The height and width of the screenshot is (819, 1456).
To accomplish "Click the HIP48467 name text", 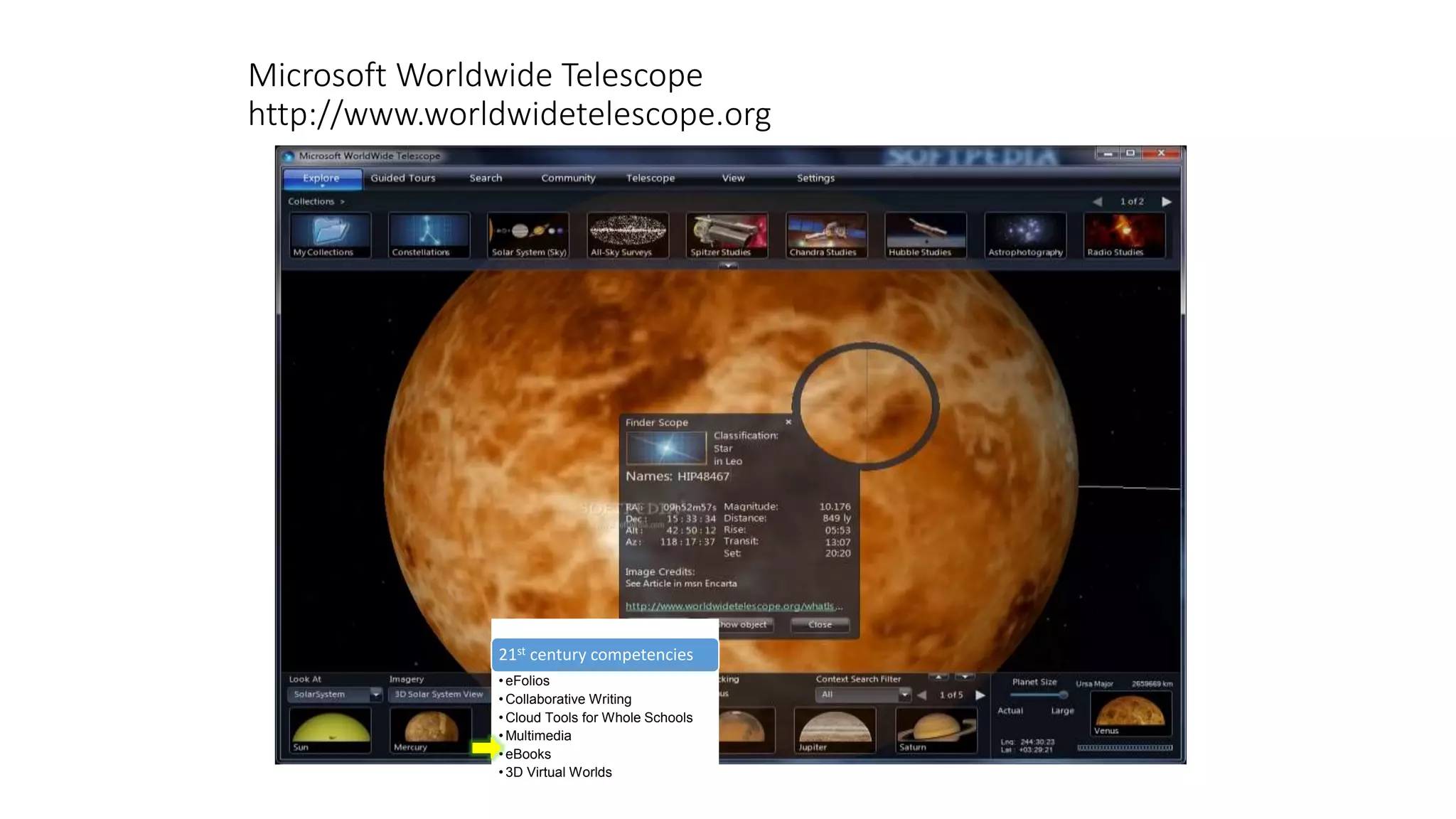I will pos(703,476).
